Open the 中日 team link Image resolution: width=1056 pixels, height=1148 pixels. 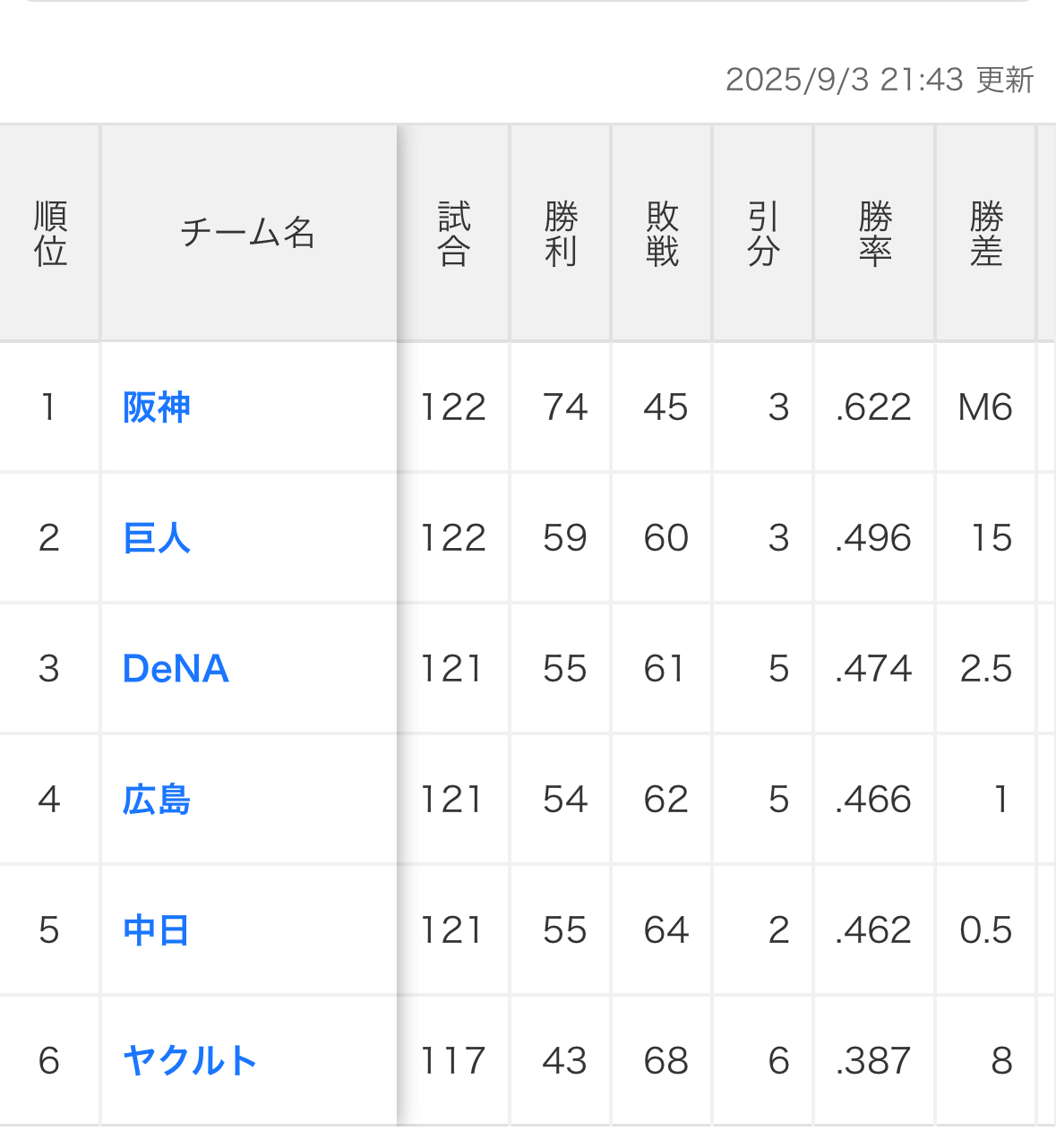157,930
